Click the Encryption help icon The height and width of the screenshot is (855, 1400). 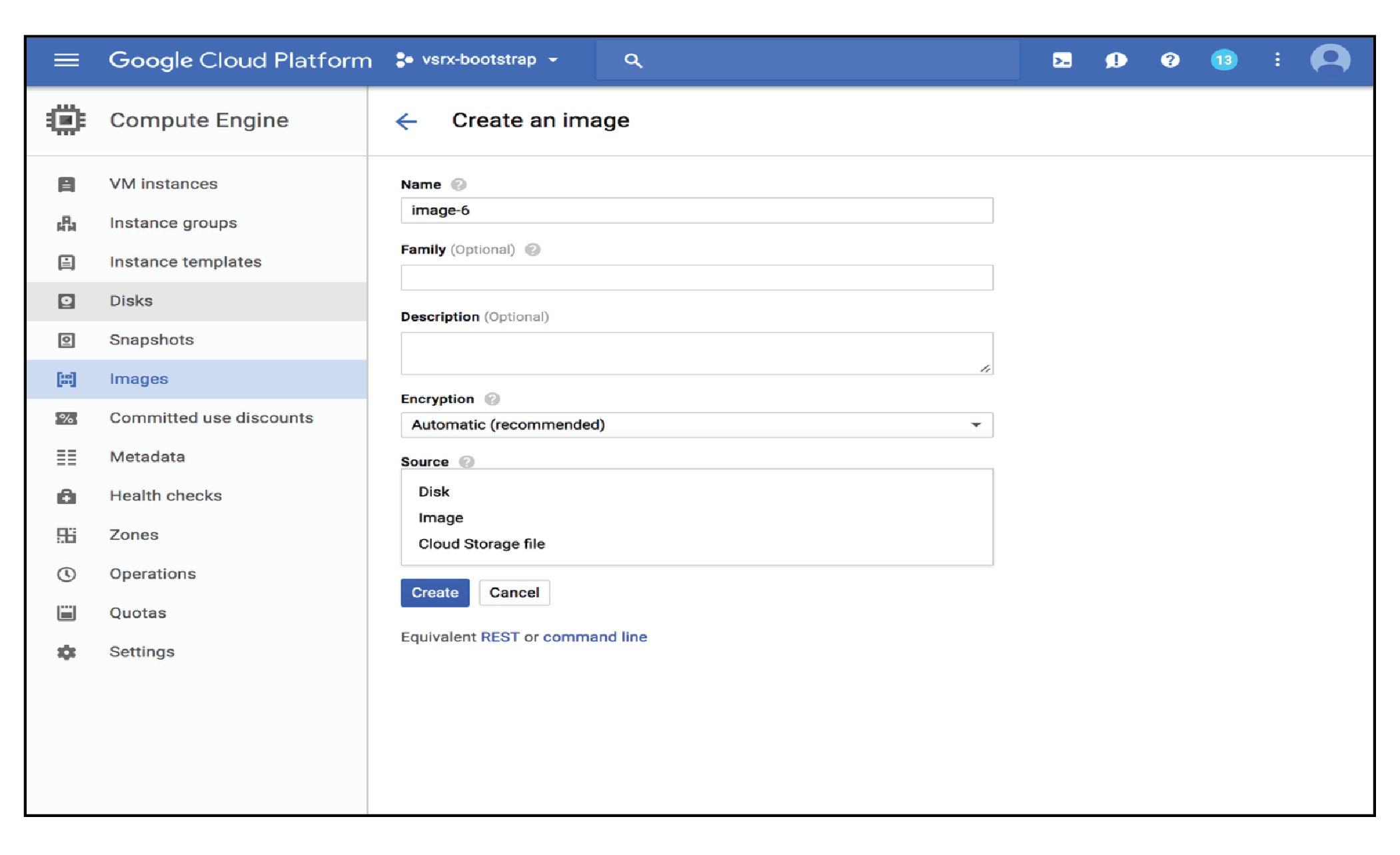click(492, 399)
